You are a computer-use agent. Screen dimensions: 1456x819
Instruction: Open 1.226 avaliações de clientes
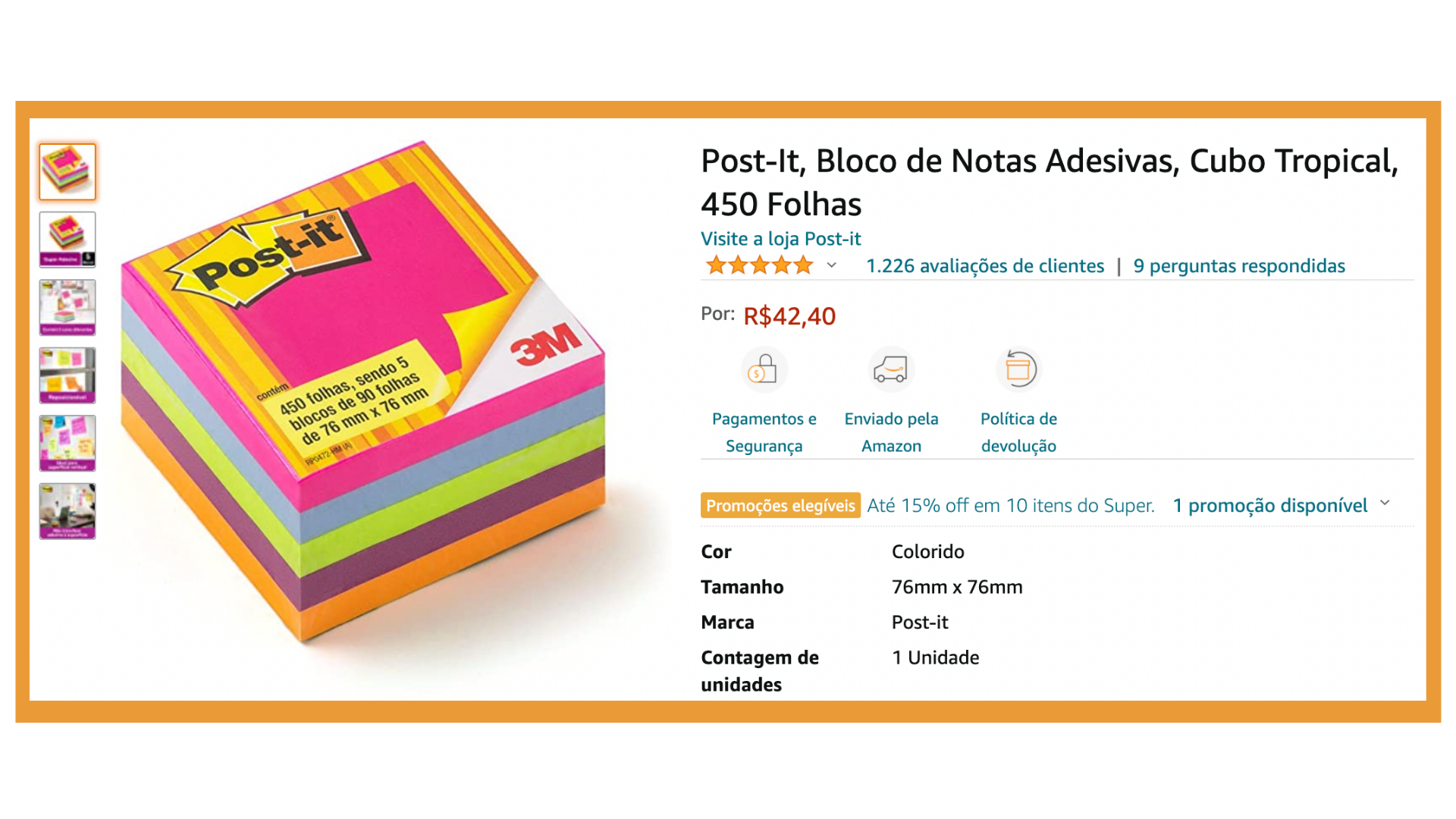pos(985,266)
